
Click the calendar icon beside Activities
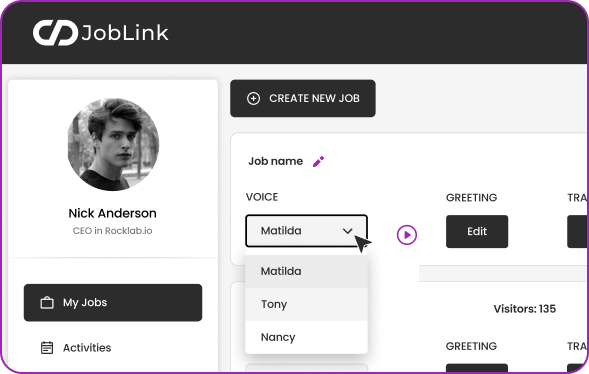[47, 348]
